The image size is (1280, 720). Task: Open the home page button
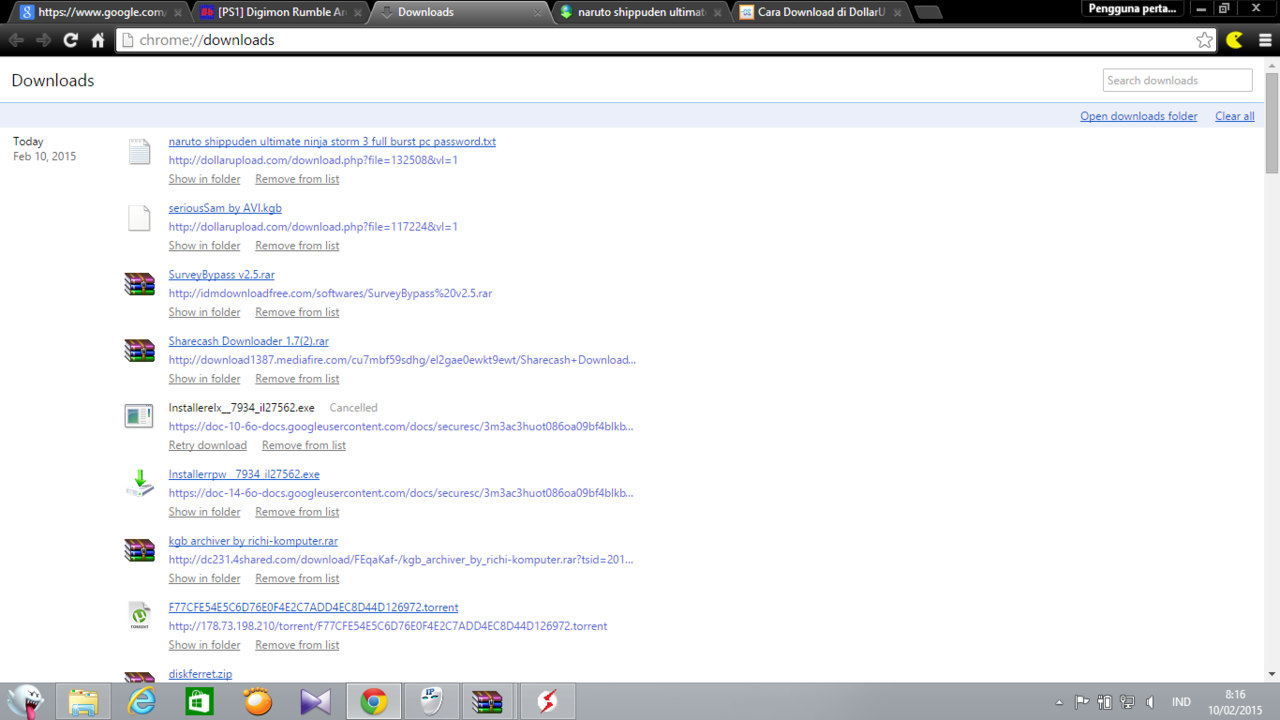97,40
